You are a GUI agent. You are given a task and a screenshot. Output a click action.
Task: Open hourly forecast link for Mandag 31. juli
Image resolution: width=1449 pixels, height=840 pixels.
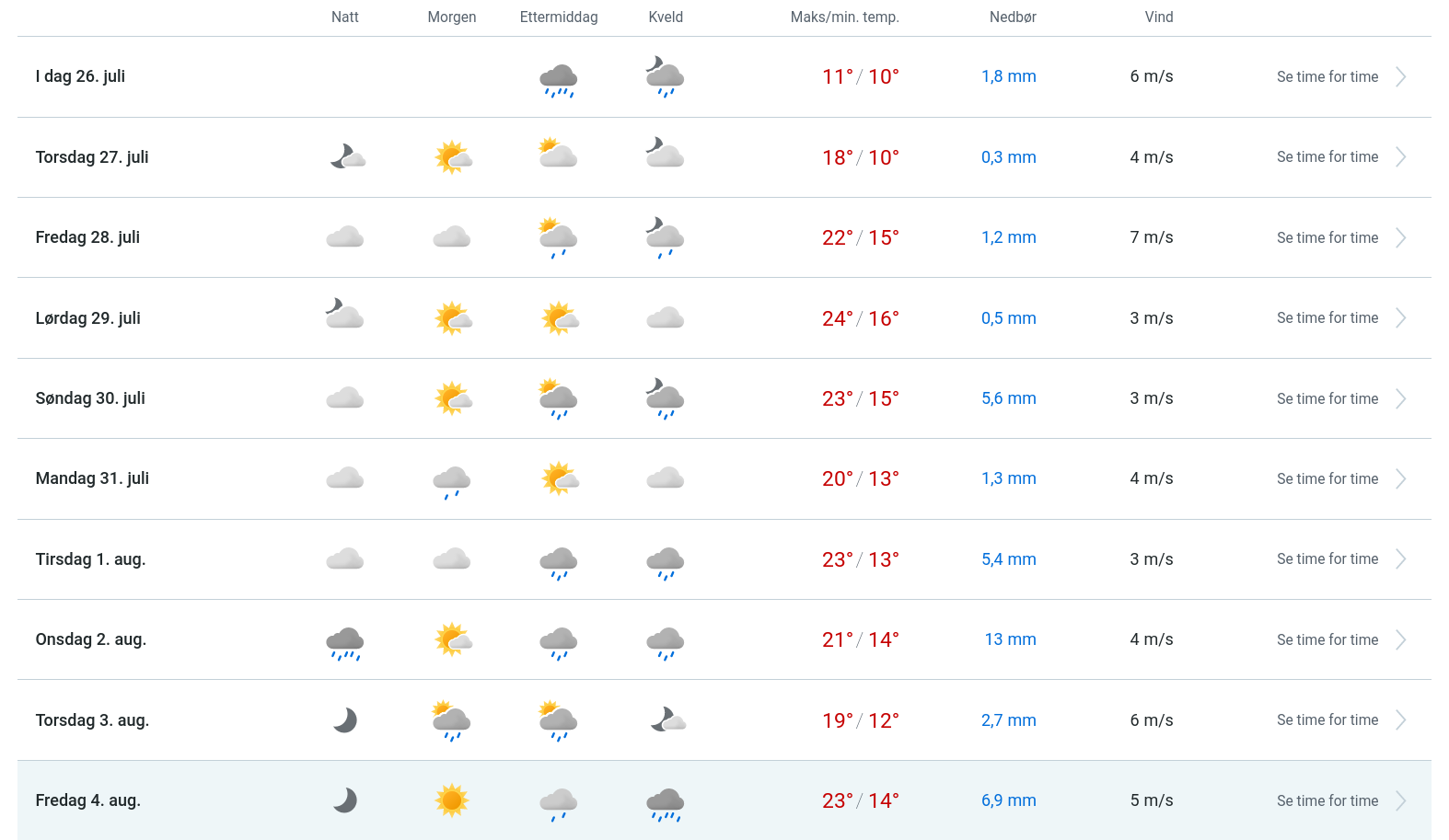(x=1327, y=478)
